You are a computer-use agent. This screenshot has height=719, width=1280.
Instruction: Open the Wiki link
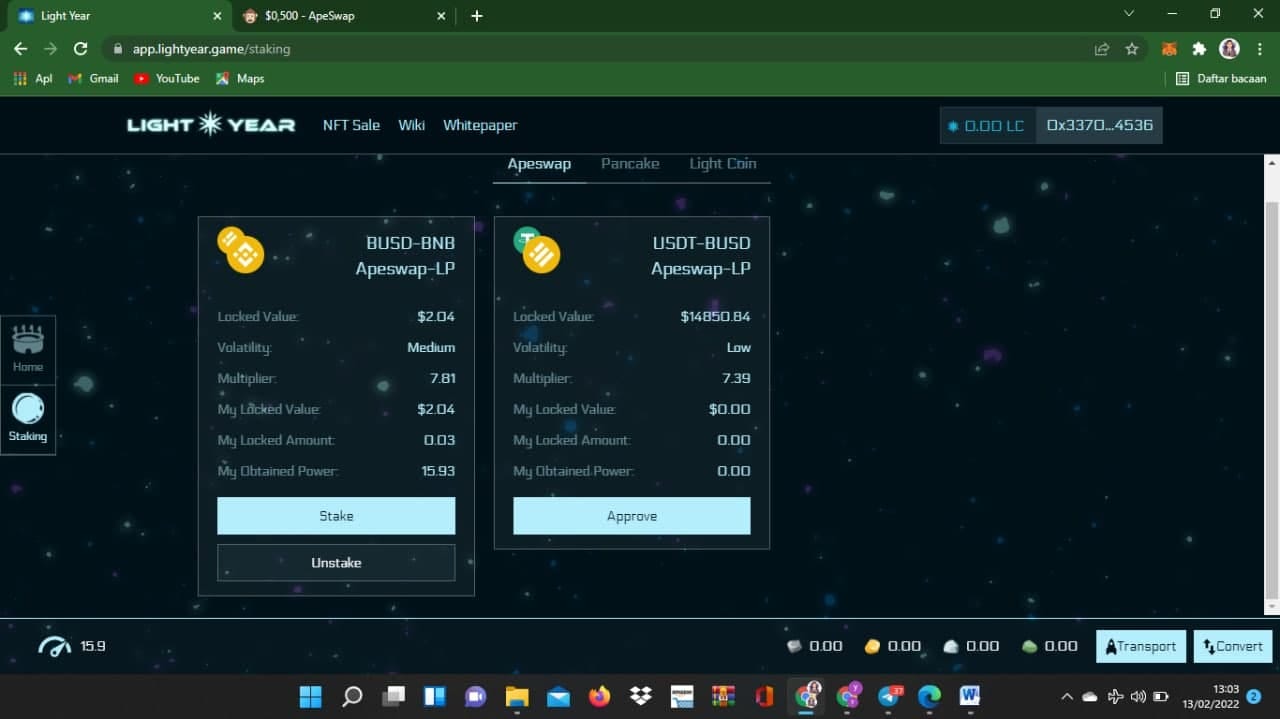411,125
